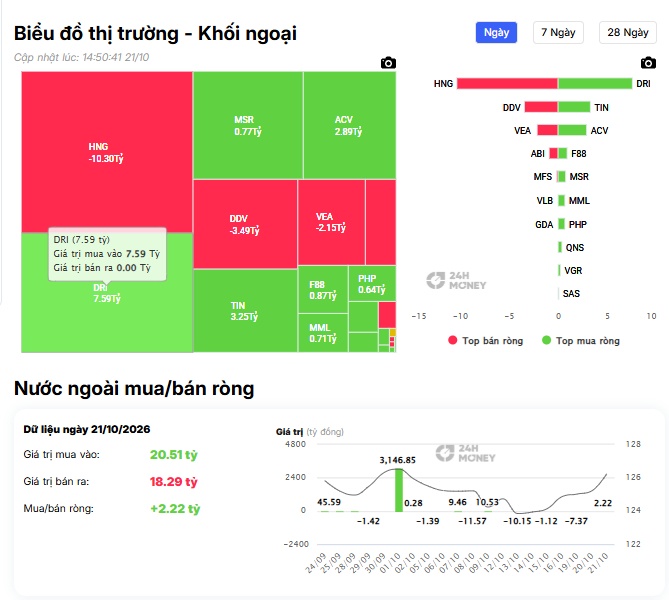The height and width of the screenshot is (600, 669).
Task: Switch to the 7 Ngày tab
Action: 558,32
